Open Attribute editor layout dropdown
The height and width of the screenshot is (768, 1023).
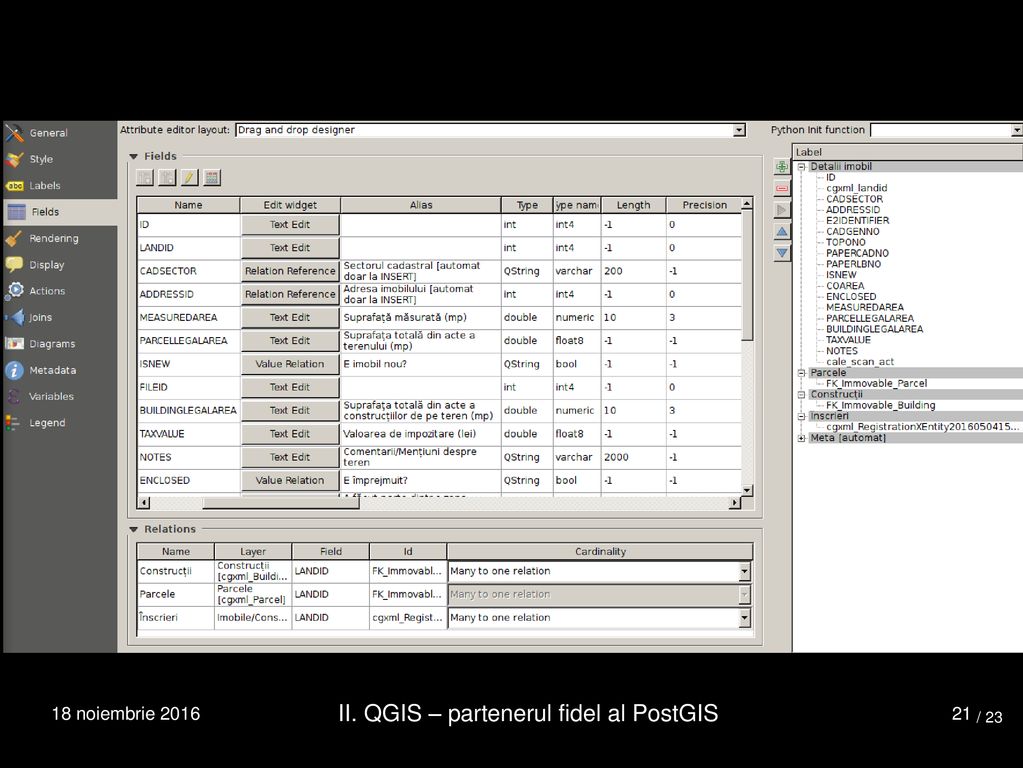coord(491,130)
